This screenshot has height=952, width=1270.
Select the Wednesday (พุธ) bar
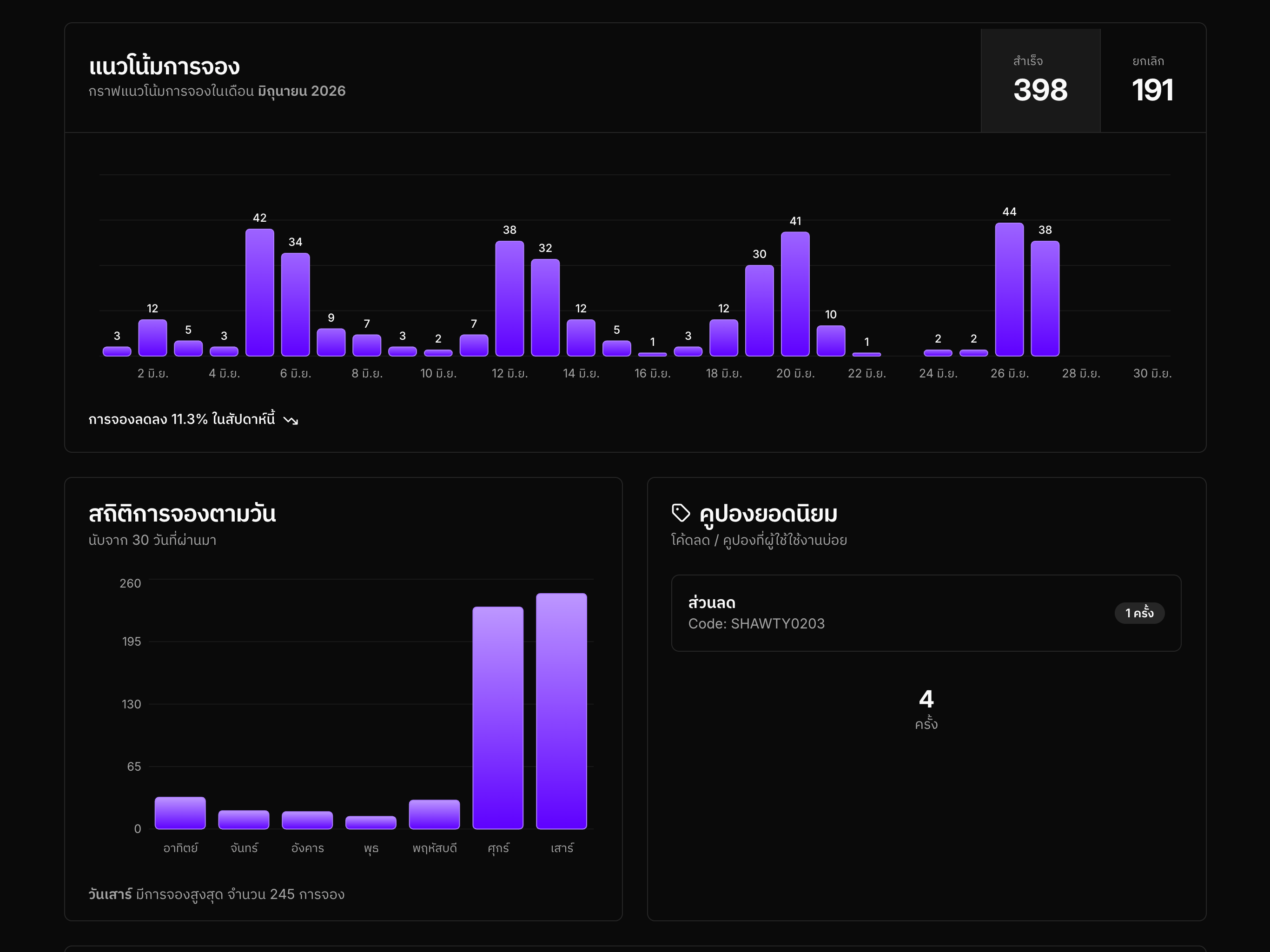(x=371, y=822)
